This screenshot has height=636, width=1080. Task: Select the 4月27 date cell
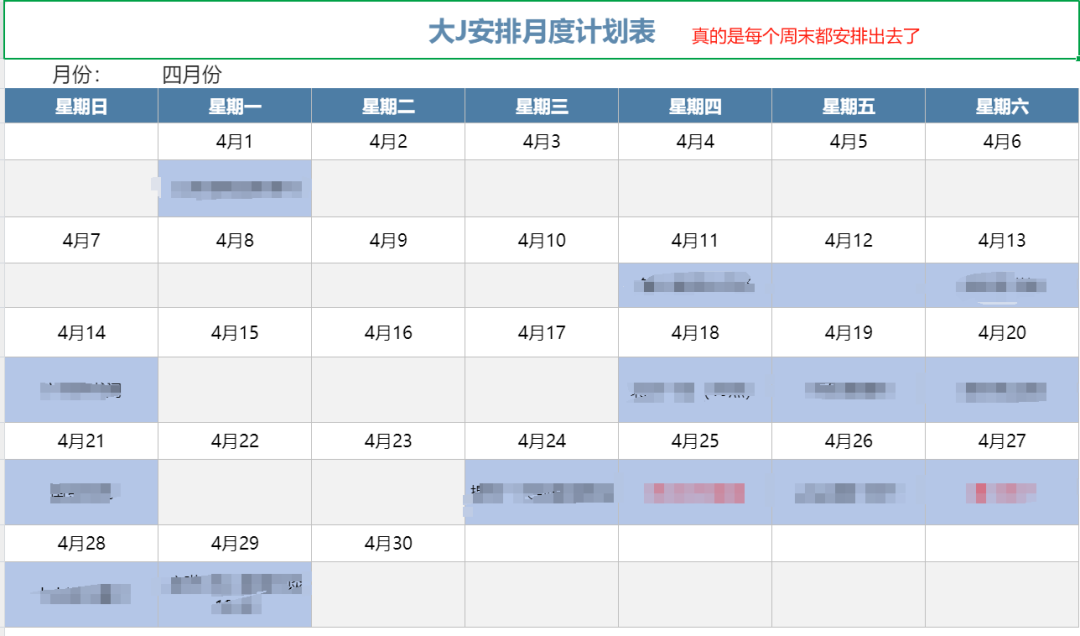(1002, 441)
